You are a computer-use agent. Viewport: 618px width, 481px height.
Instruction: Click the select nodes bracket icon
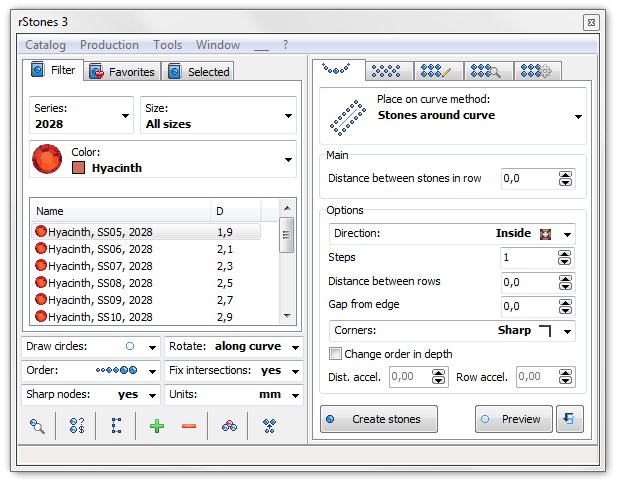point(116,426)
